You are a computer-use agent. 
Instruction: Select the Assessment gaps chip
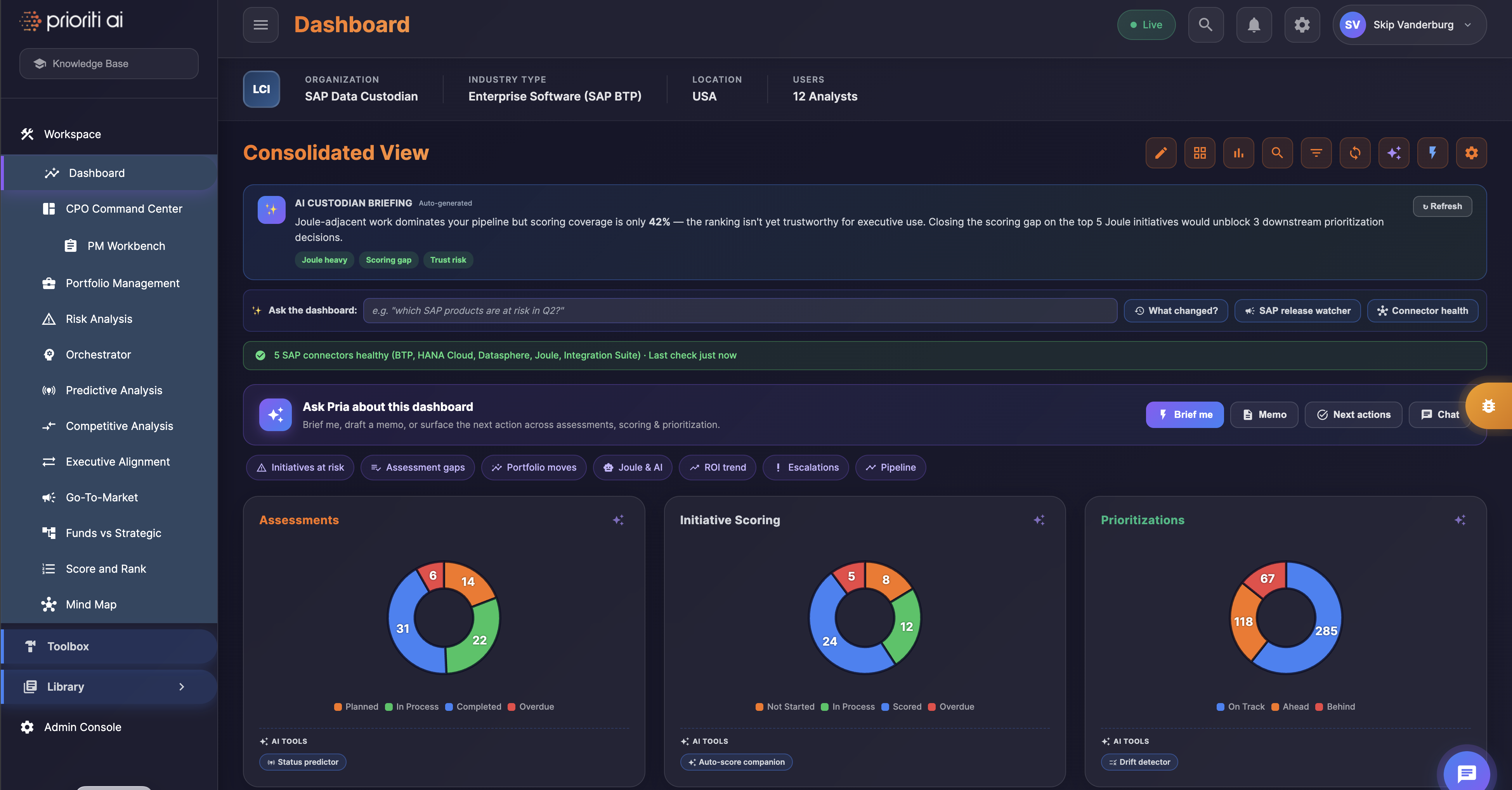417,468
